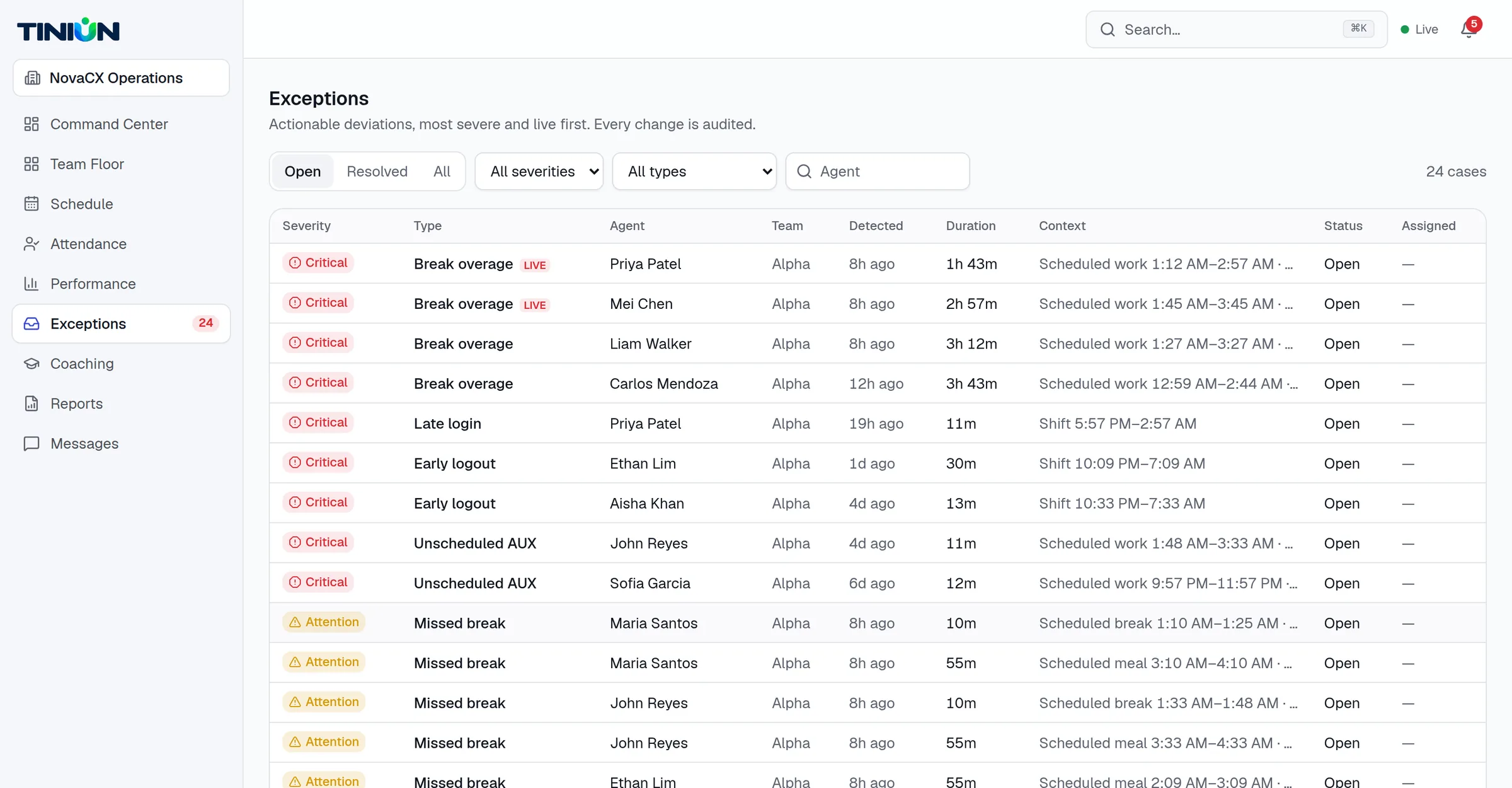Open the Coaching section
This screenshot has height=788, width=1512.
(x=121, y=364)
